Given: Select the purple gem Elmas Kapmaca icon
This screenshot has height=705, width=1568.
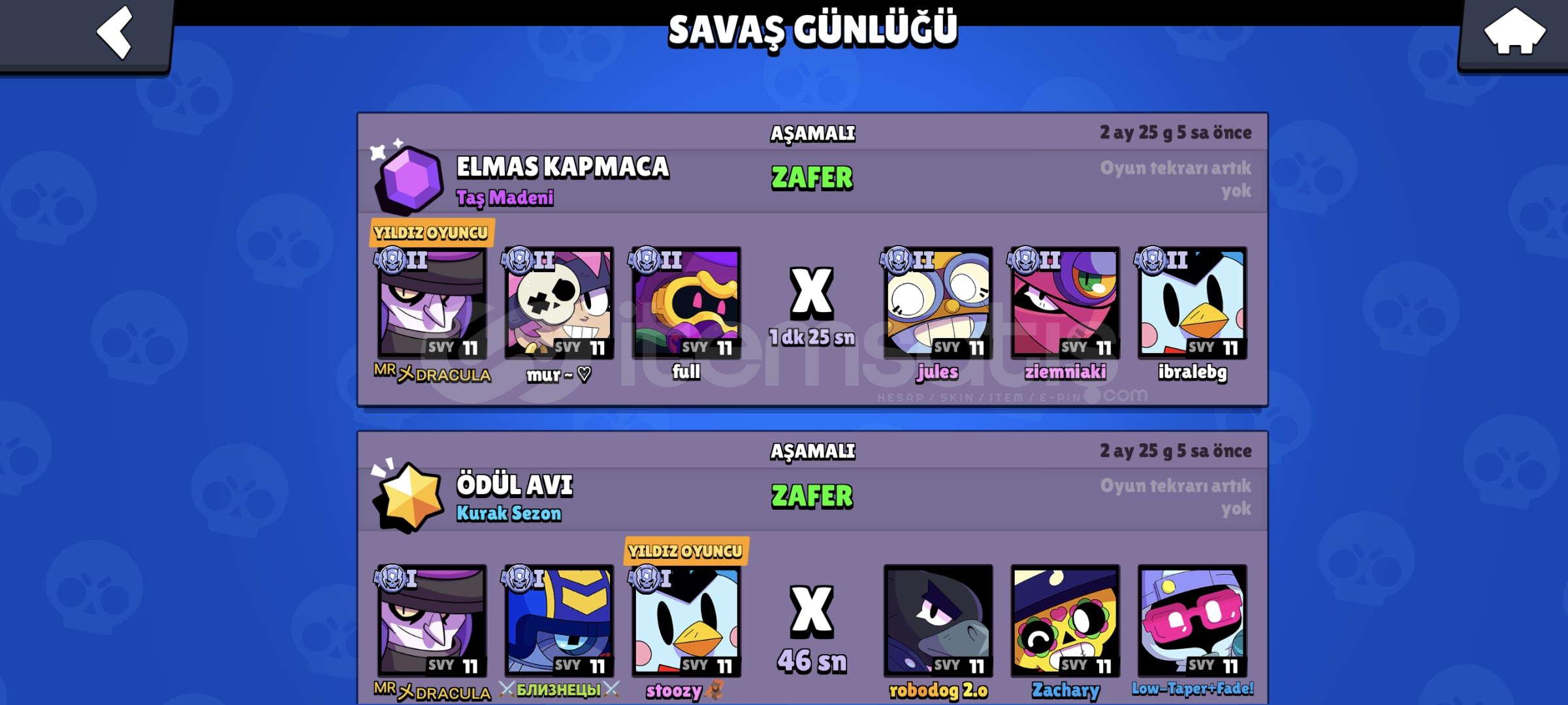Looking at the screenshot, I should [408, 178].
